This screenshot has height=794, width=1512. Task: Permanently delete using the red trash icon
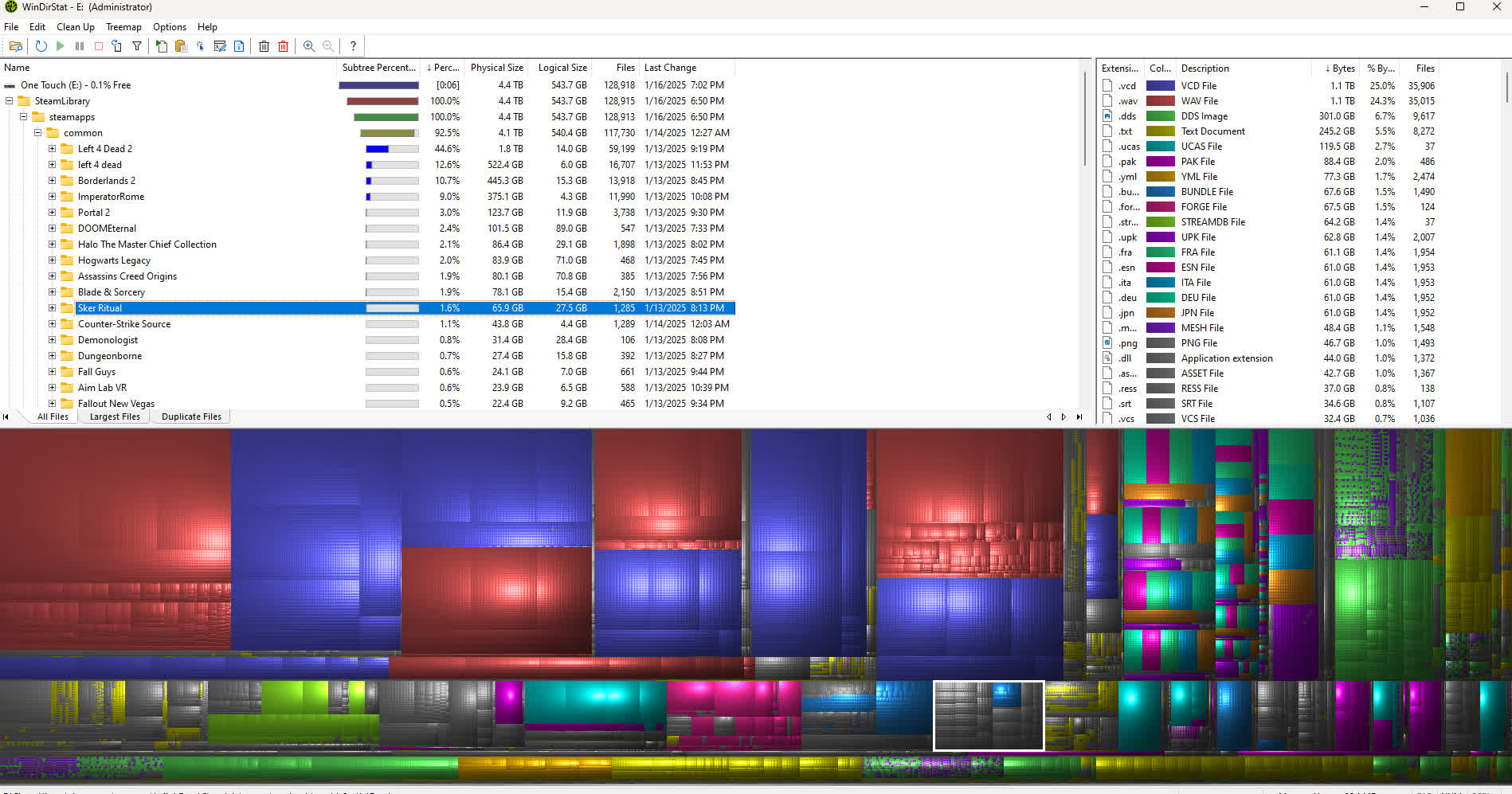coord(283,45)
